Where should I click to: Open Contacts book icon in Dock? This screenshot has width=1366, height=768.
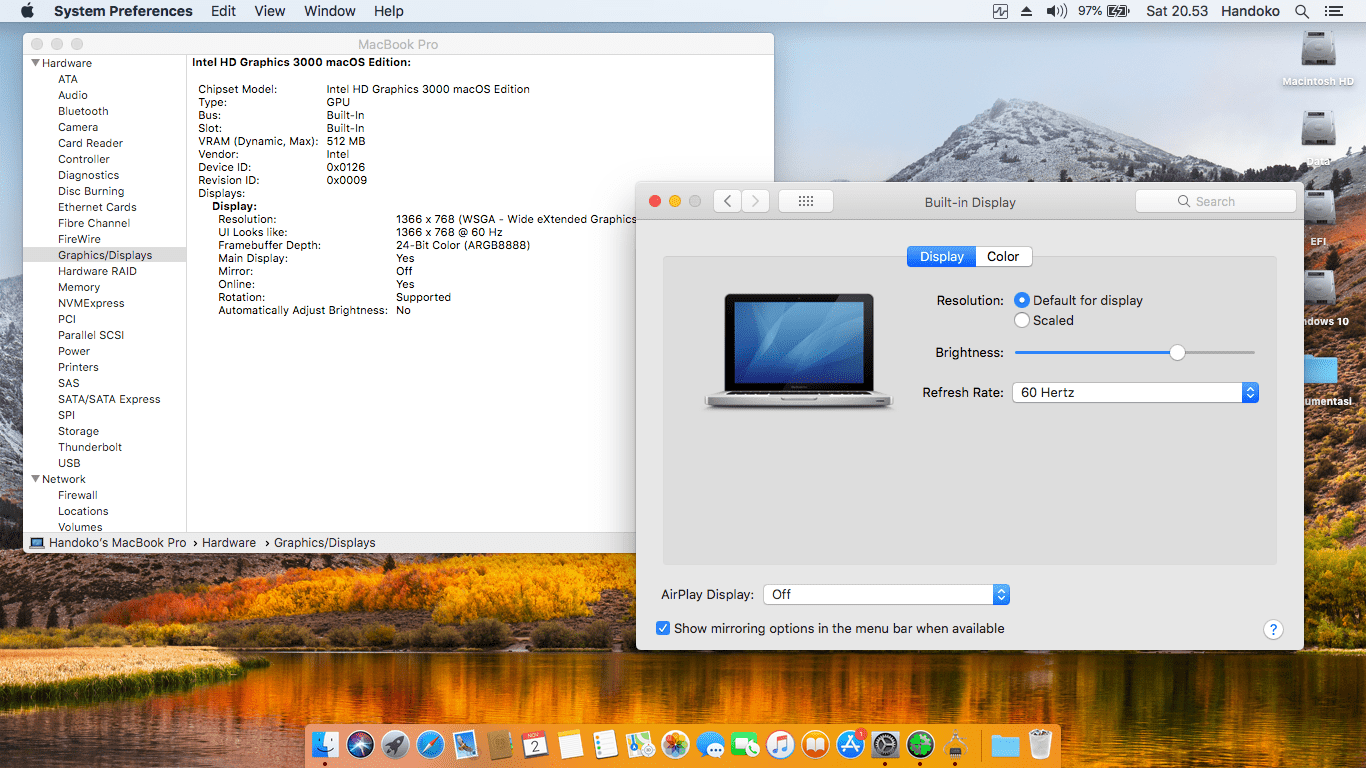tap(500, 744)
